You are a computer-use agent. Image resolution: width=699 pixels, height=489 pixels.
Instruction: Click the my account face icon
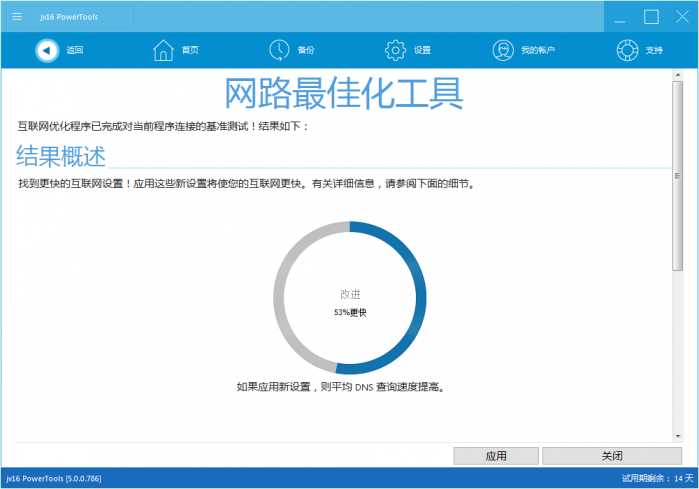pyautogui.click(x=503, y=50)
